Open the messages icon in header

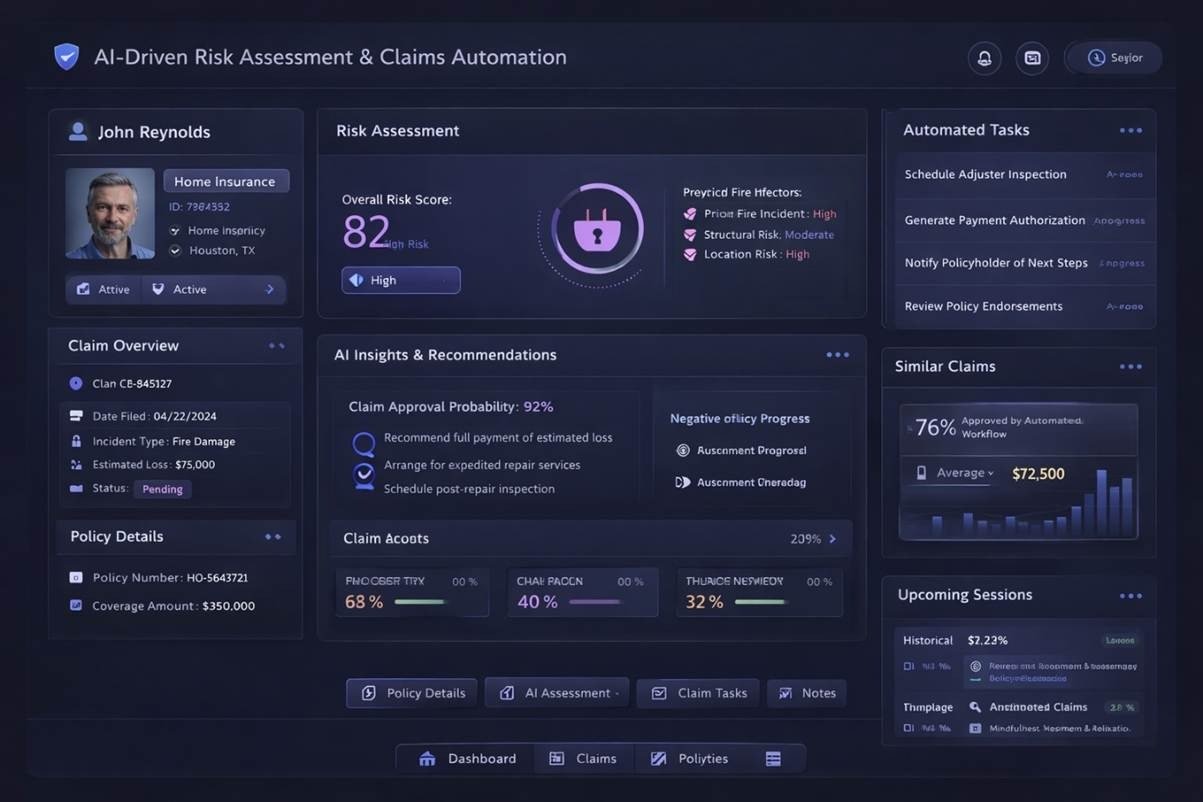tap(1032, 58)
